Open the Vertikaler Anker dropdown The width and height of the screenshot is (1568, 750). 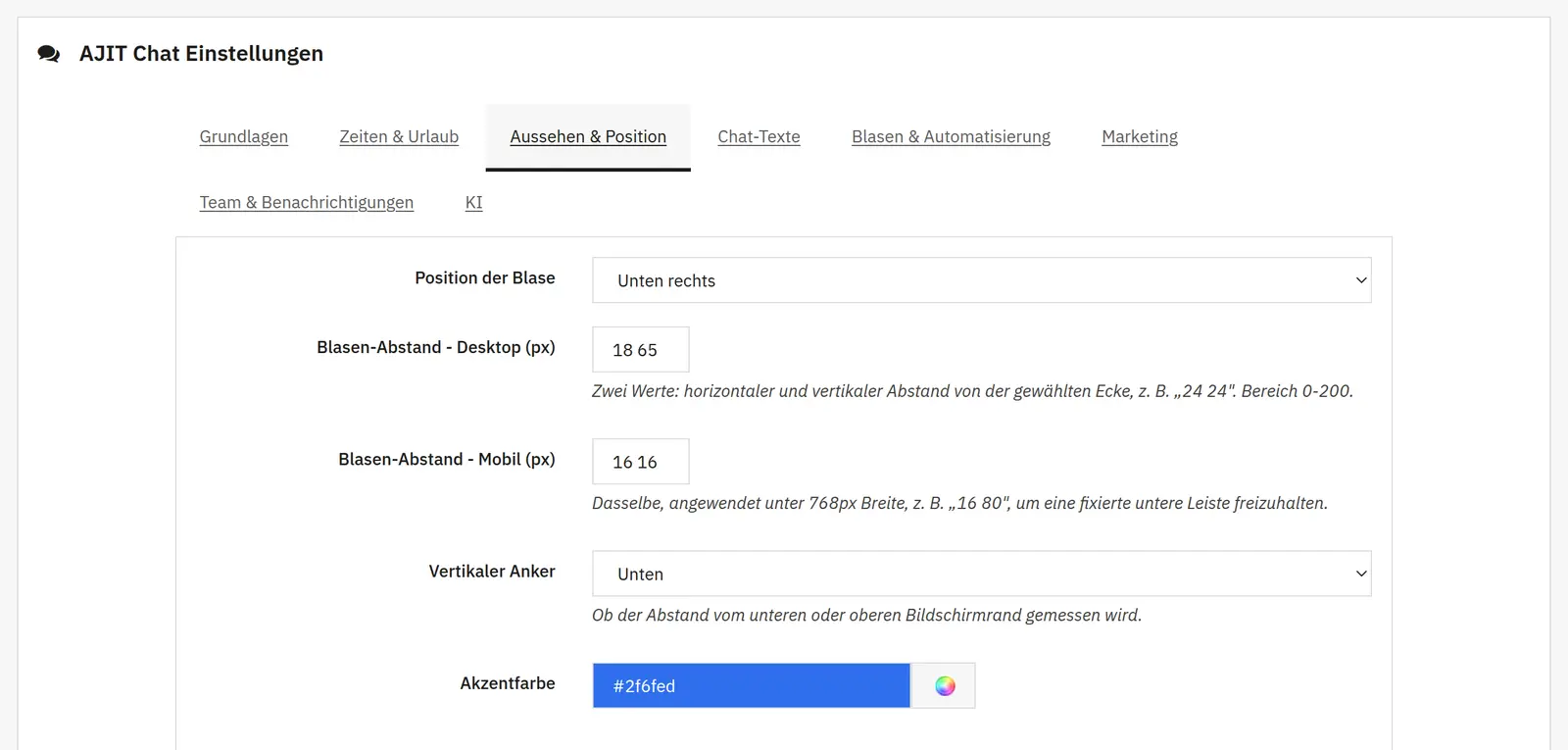(x=982, y=574)
